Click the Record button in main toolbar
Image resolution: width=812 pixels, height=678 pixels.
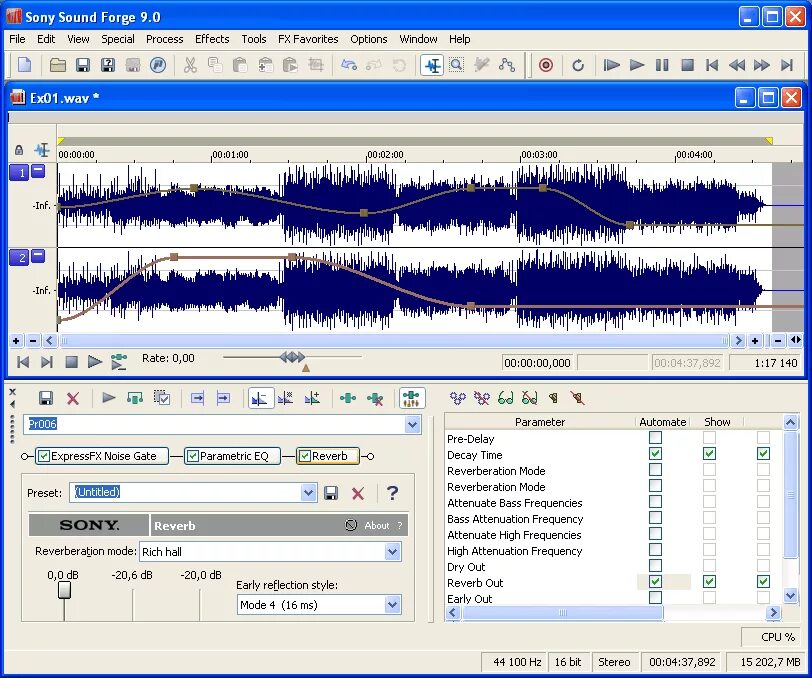546,65
